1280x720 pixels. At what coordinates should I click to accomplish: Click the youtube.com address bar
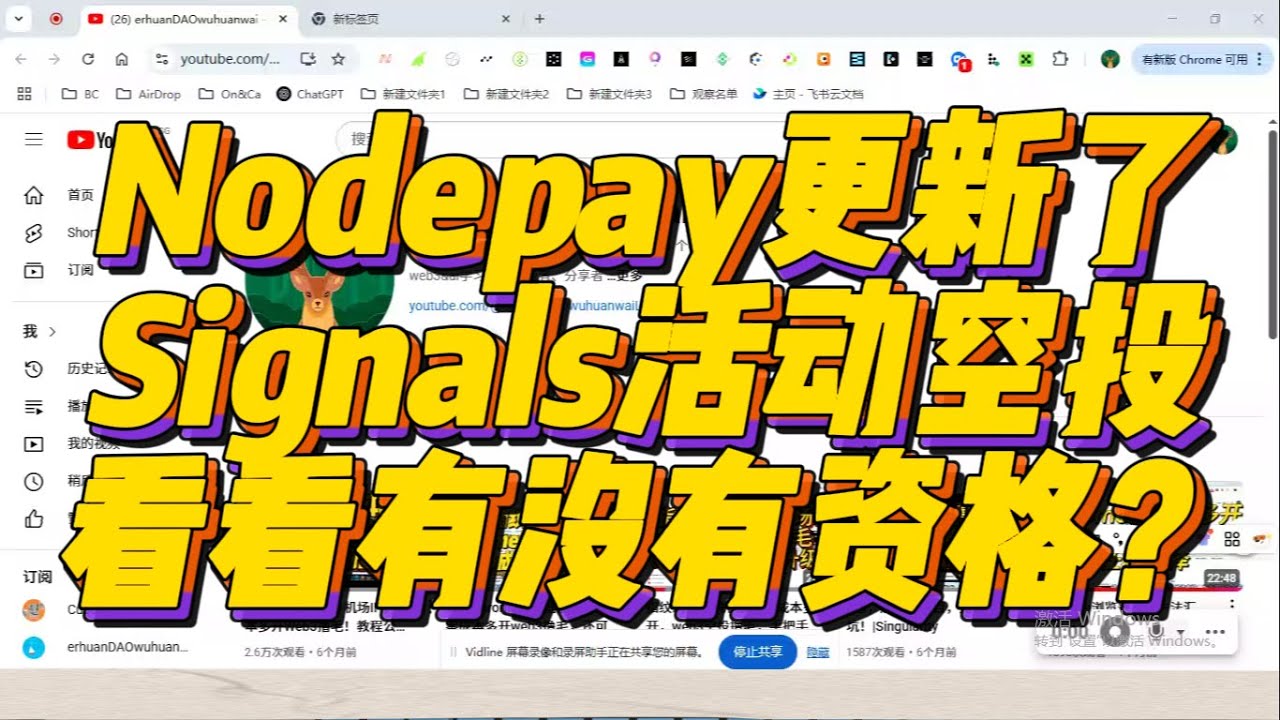[x=229, y=59]
